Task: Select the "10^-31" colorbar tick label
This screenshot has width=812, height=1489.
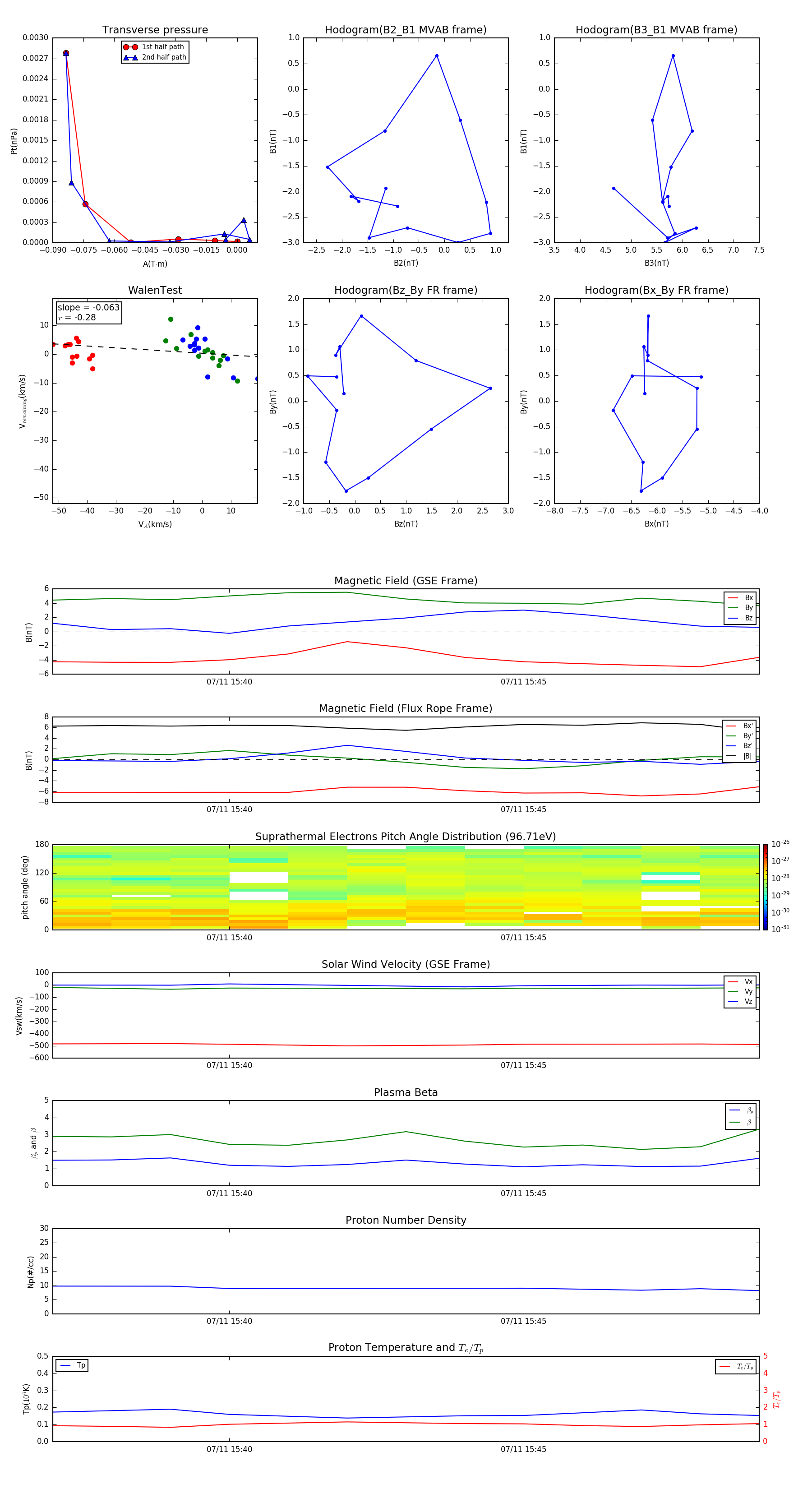Action: tap(780, 929)
